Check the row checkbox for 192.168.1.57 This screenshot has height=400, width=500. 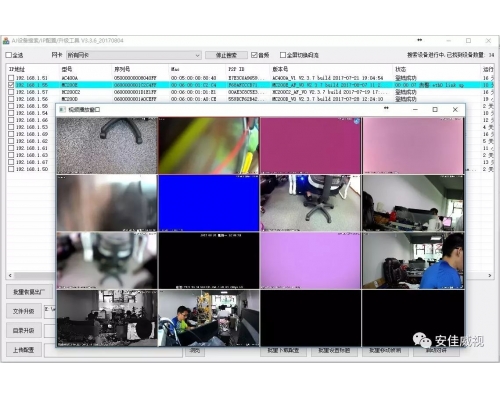coord(11,92)
